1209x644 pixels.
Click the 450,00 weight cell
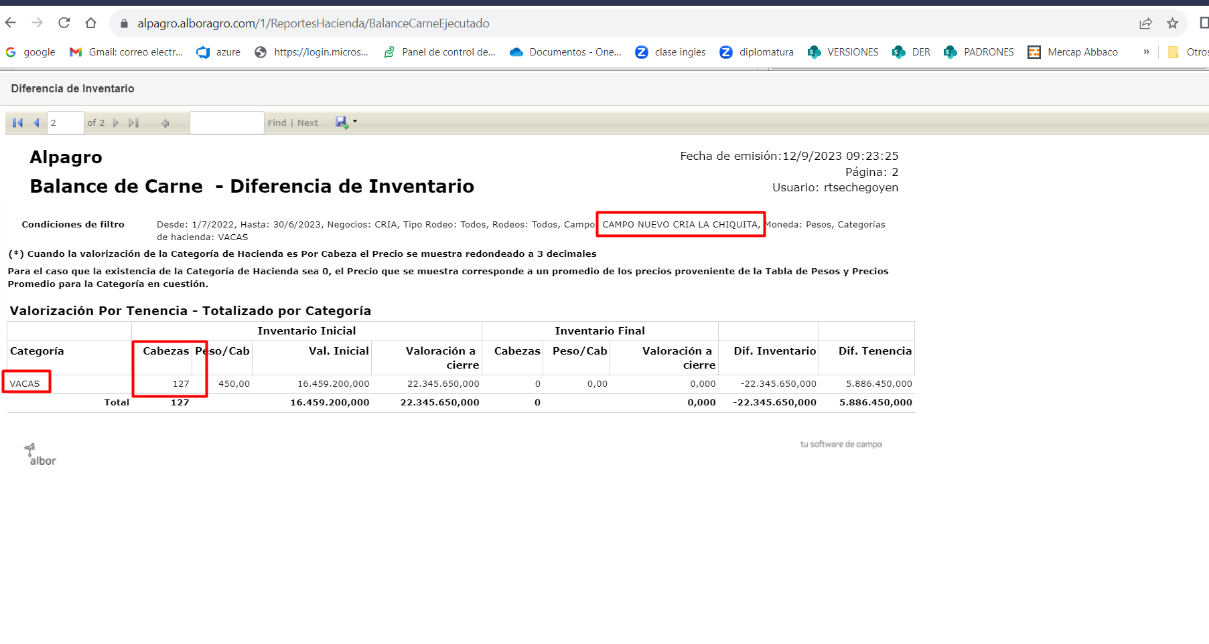[x=234, y=384]
